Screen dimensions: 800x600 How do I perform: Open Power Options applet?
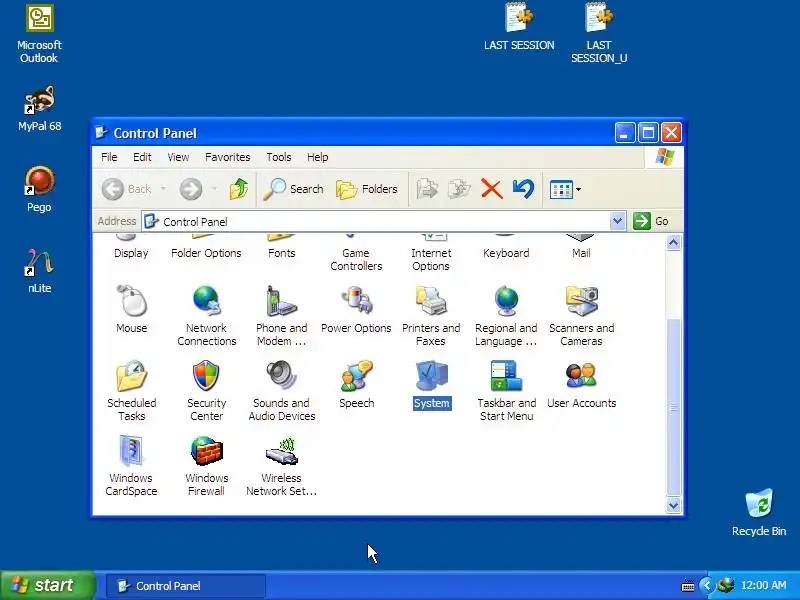(x=356, y=302)
